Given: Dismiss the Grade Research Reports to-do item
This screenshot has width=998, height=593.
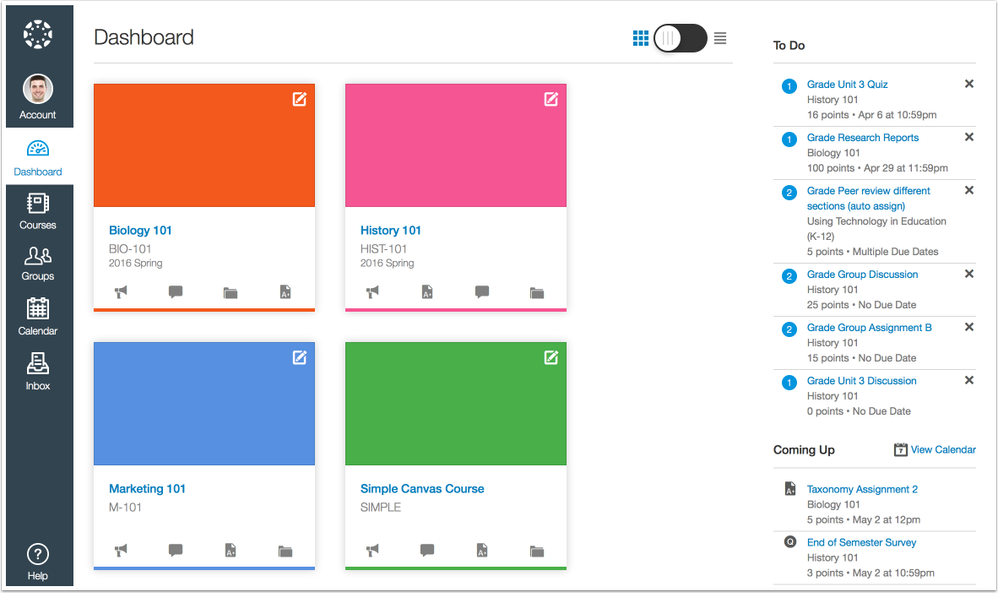Looking at the screenshot, I should pos(968,137).
